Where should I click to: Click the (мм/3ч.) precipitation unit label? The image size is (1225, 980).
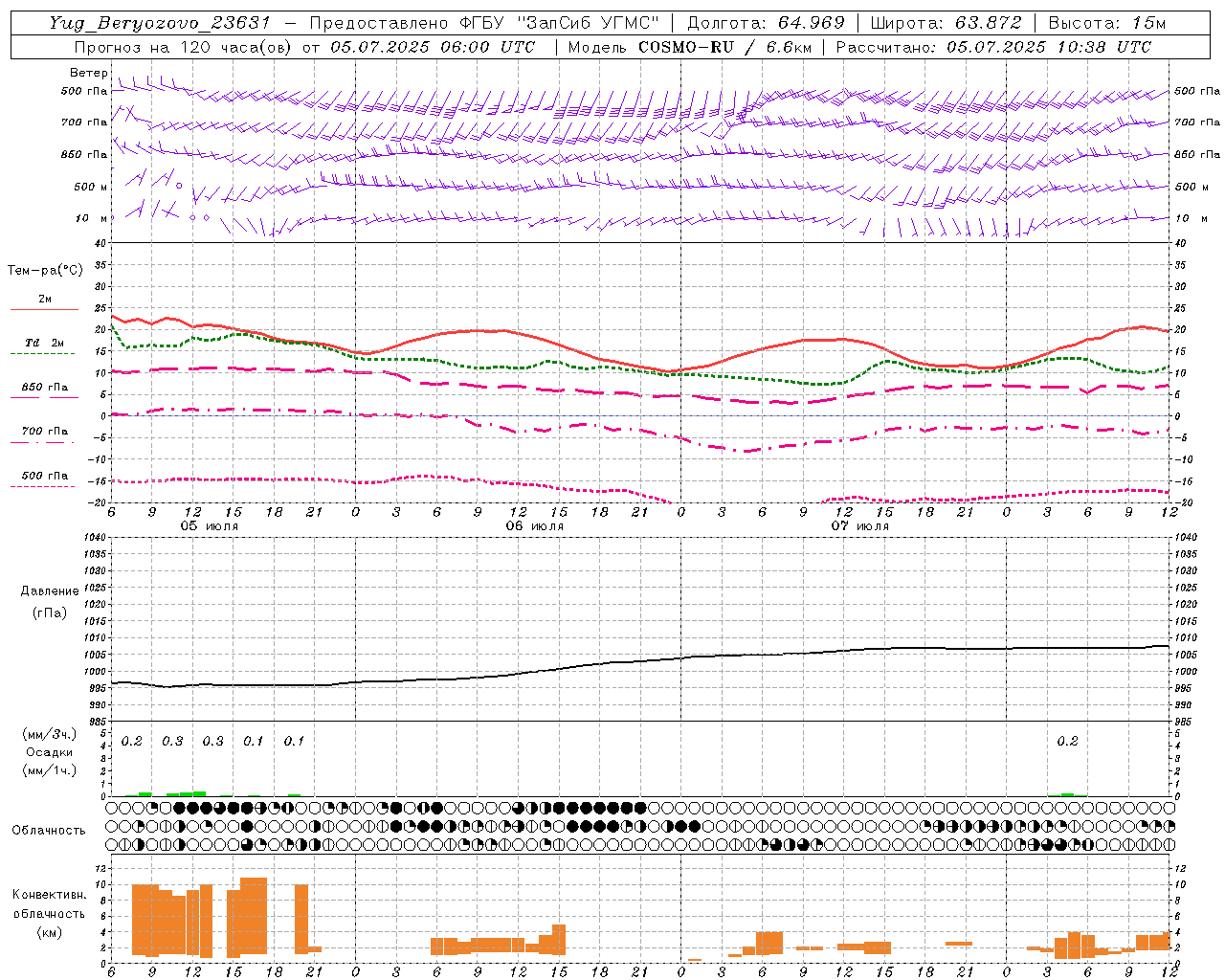click(x=50, y=734)
